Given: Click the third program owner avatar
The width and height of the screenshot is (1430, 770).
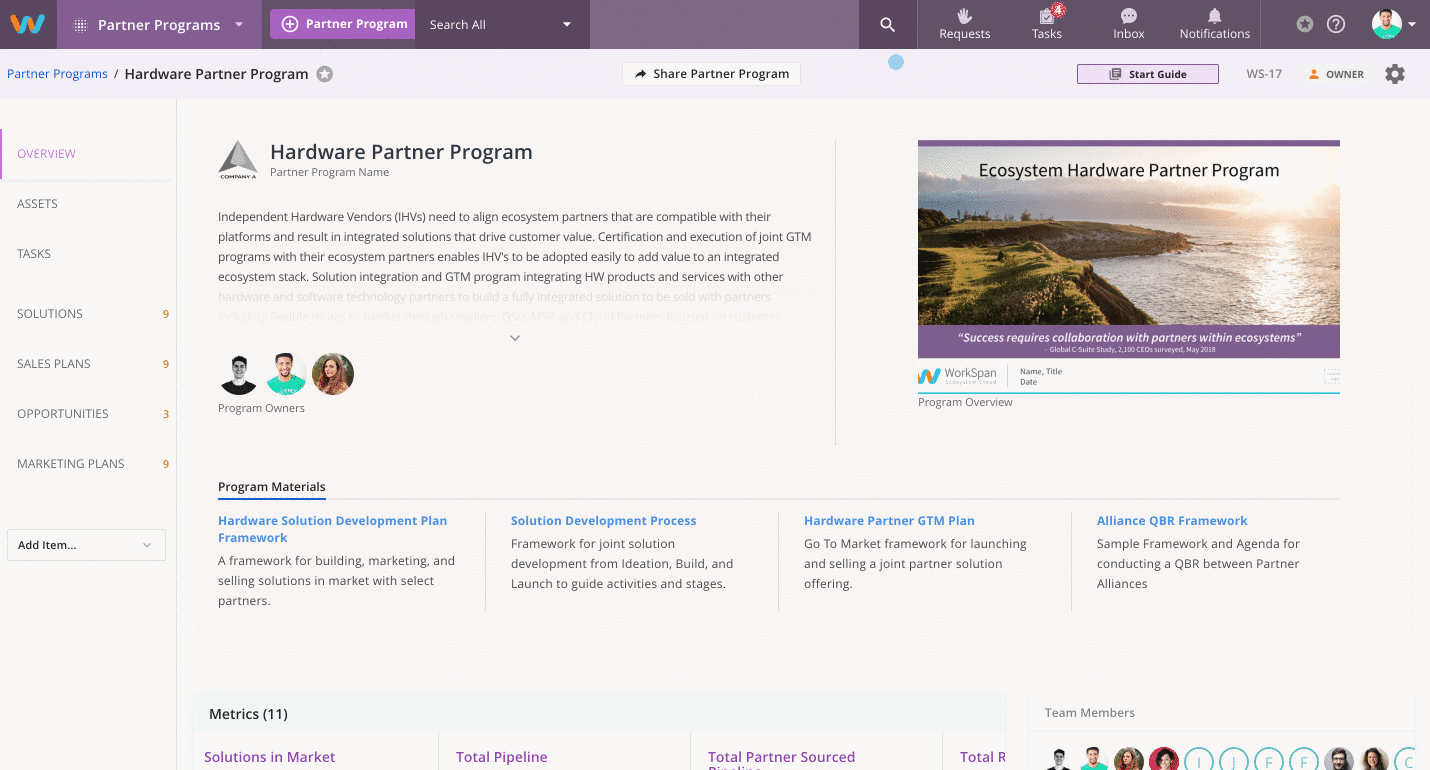Looking at the screenshot, I should coord(333,374).
